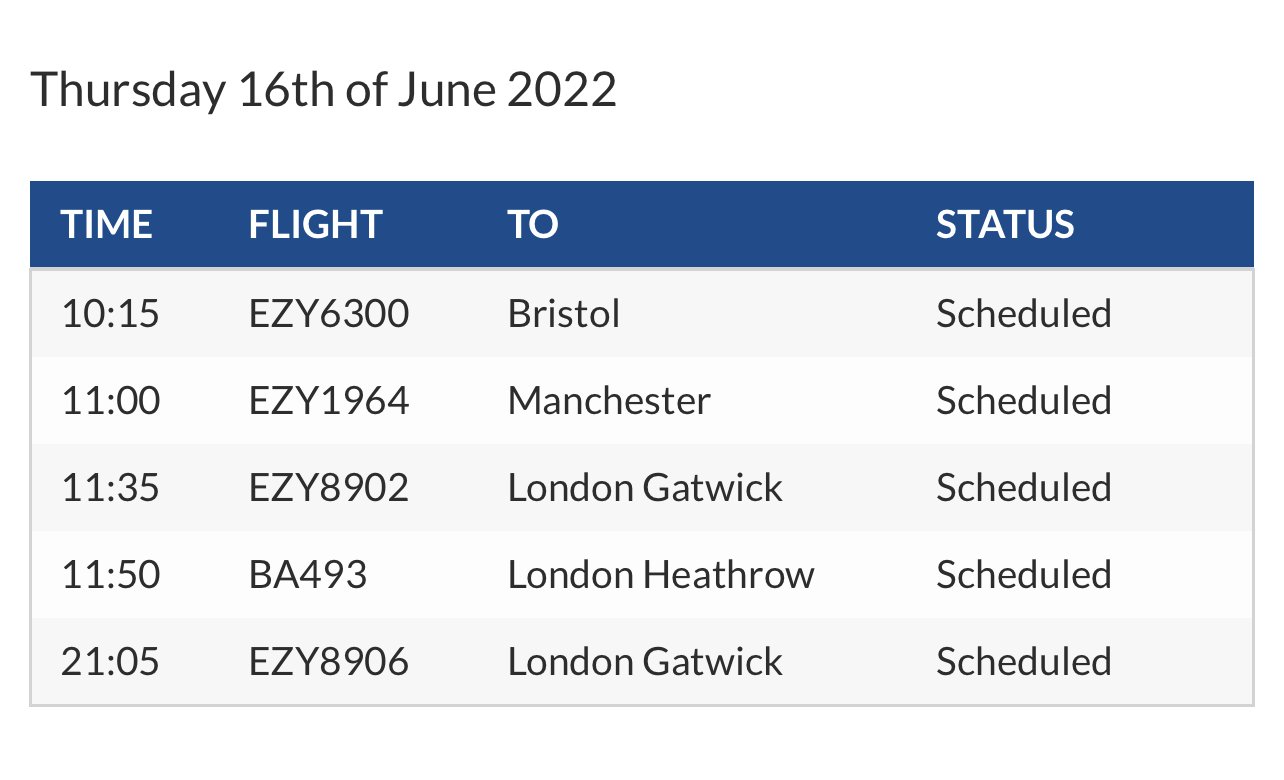The image size is (1284, 780).
Task: Select flight EZY6300 in the table
Action: point(329,314)
